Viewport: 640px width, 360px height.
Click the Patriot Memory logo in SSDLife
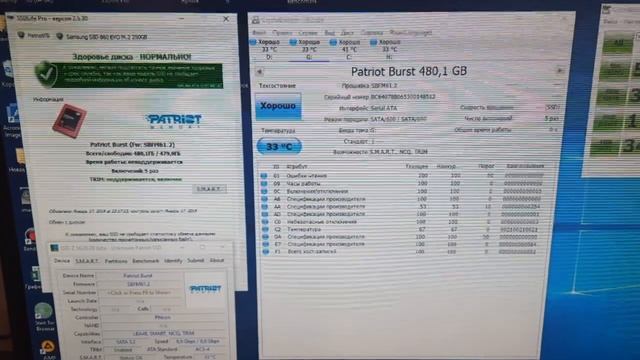(x=174, y=121)
